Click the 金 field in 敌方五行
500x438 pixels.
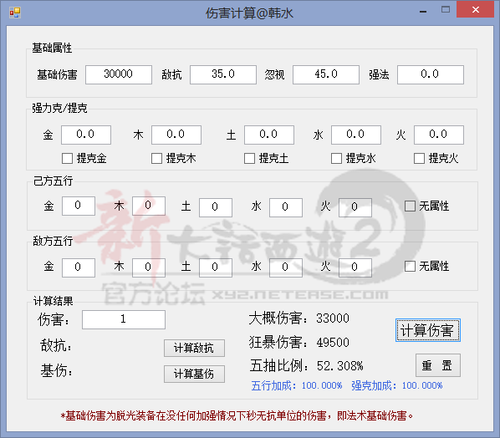pos(78,268)
